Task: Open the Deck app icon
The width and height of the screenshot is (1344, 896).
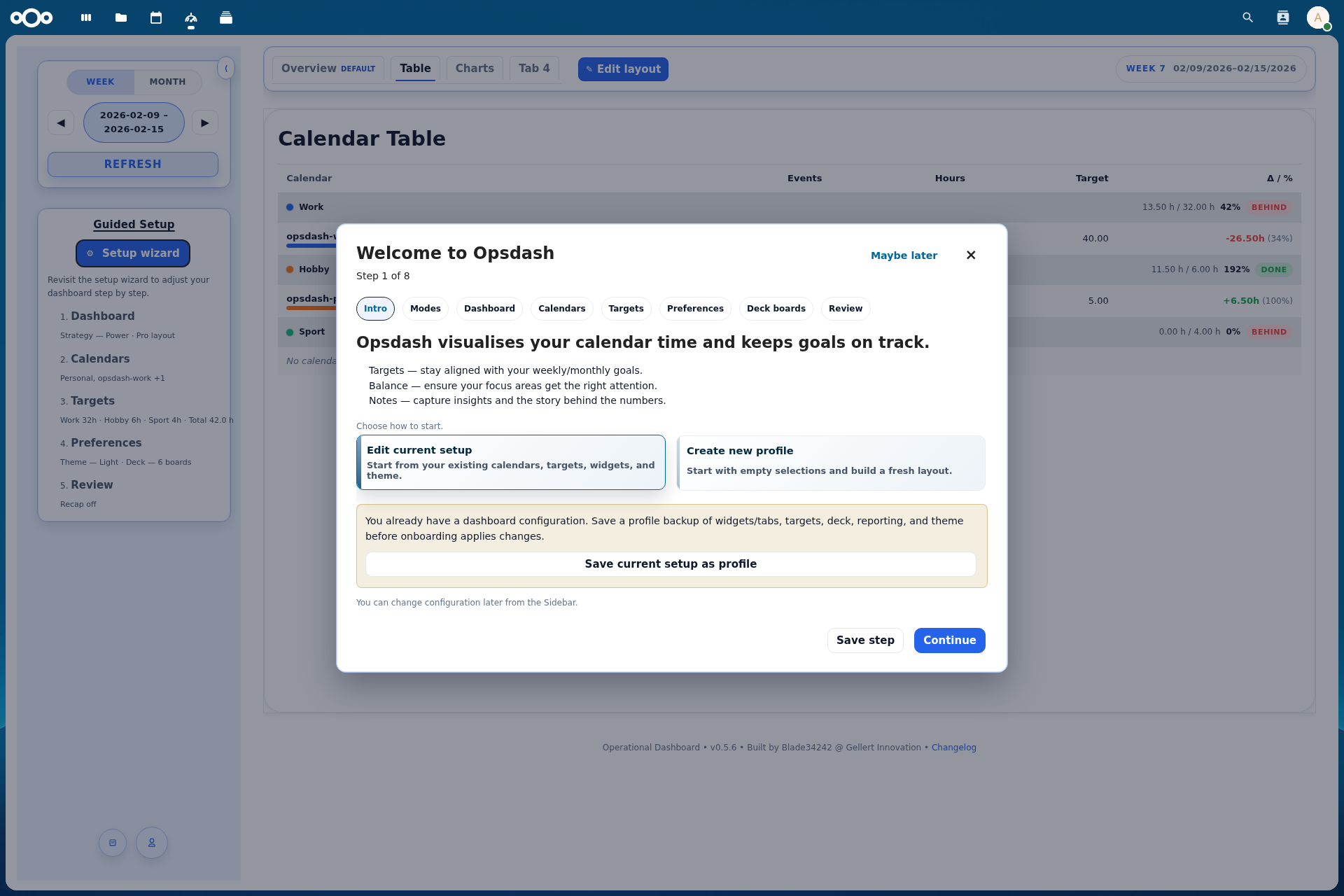Action: pyautogui.click(x=226, y=17)
